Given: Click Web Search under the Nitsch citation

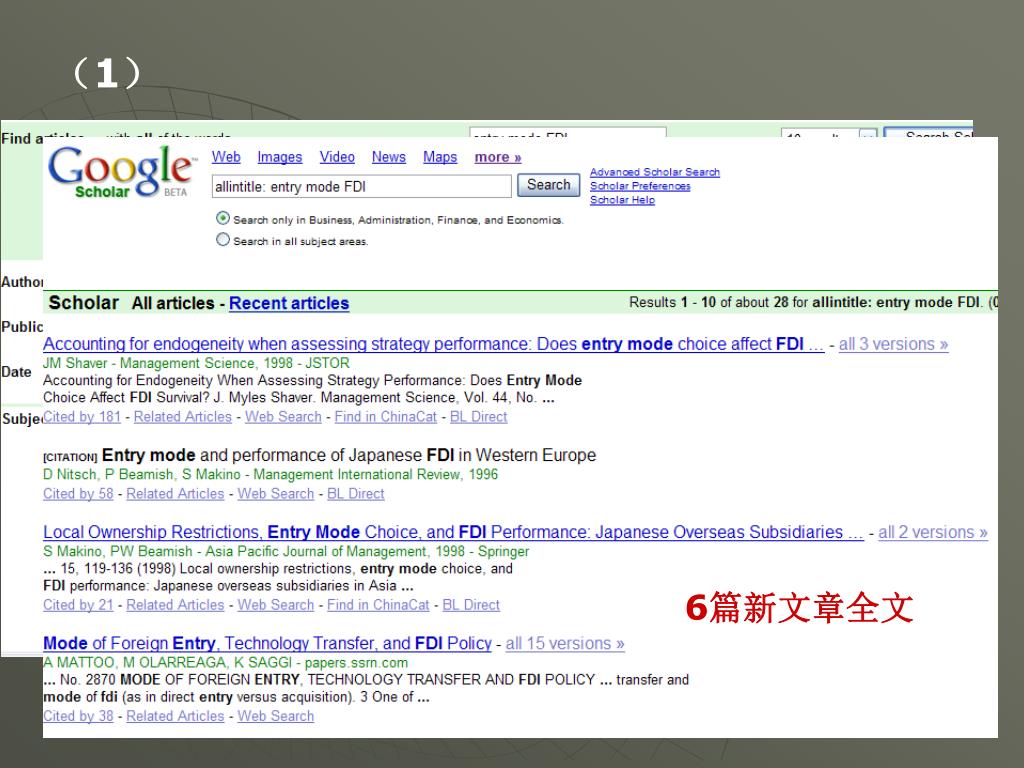Looking at the screenshot, I should pos(276,494).
